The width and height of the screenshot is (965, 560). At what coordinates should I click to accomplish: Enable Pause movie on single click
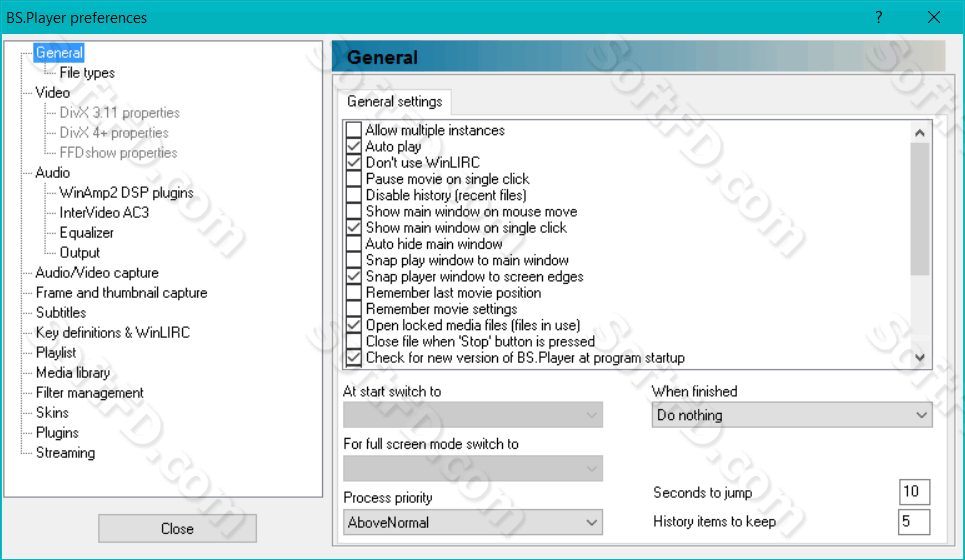coord(354,179)
